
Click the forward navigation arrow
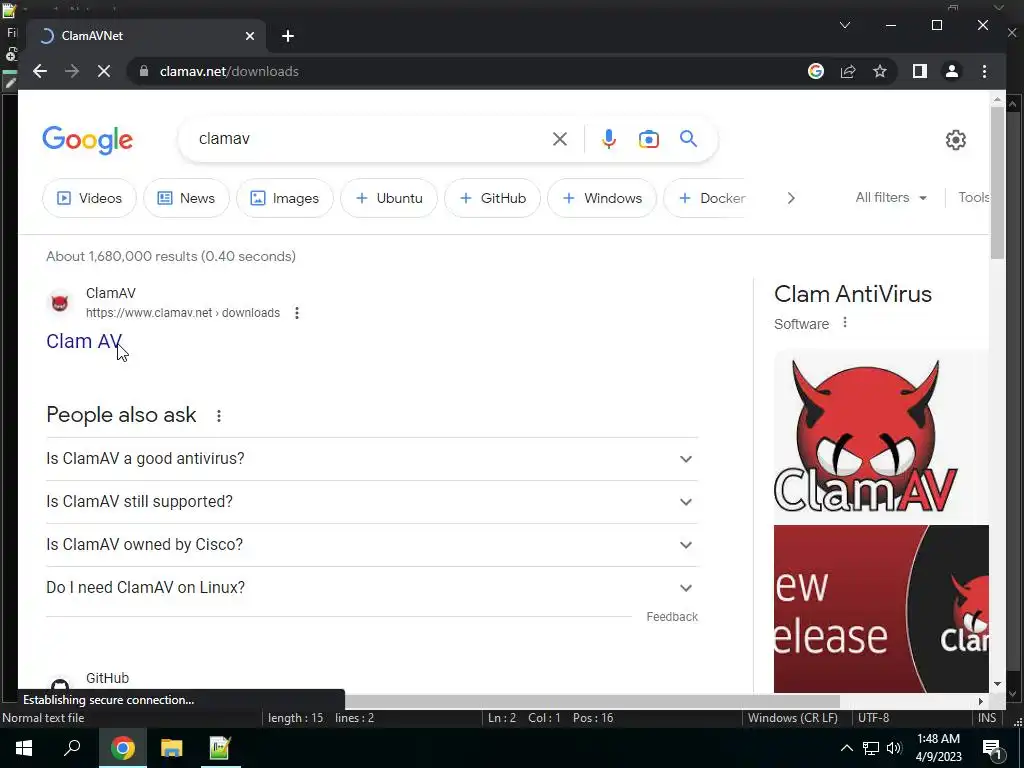point(72,71)
